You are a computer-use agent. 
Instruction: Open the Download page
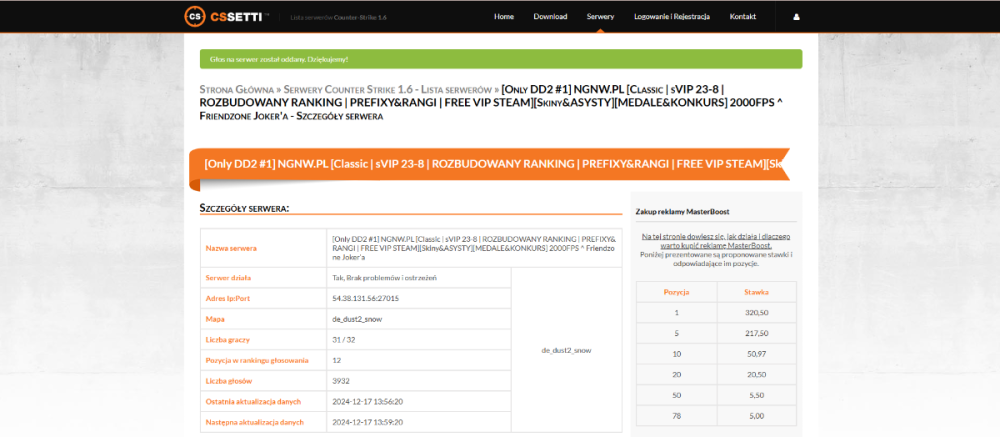[550, 17]
